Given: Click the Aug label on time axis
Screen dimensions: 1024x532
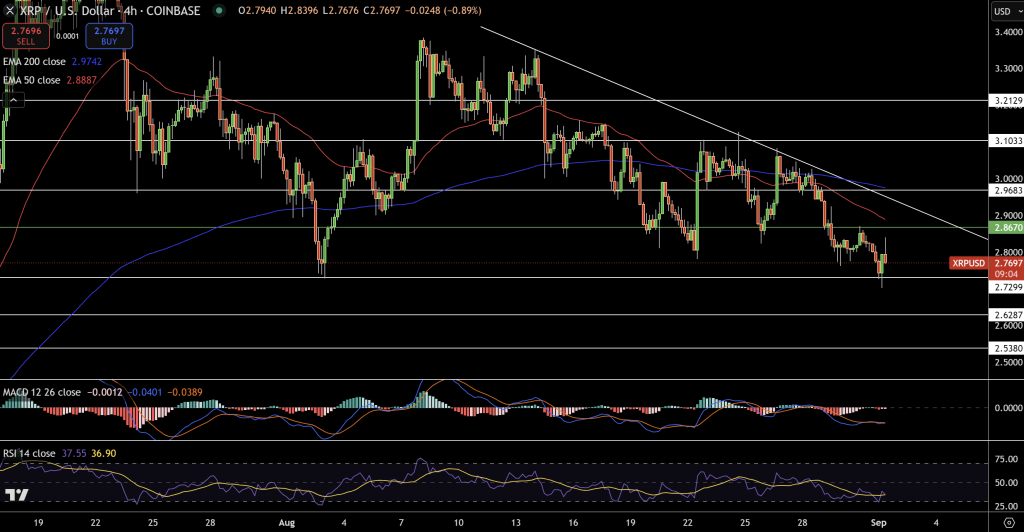Looking at the screenshot, I should (x=286, y=522).
